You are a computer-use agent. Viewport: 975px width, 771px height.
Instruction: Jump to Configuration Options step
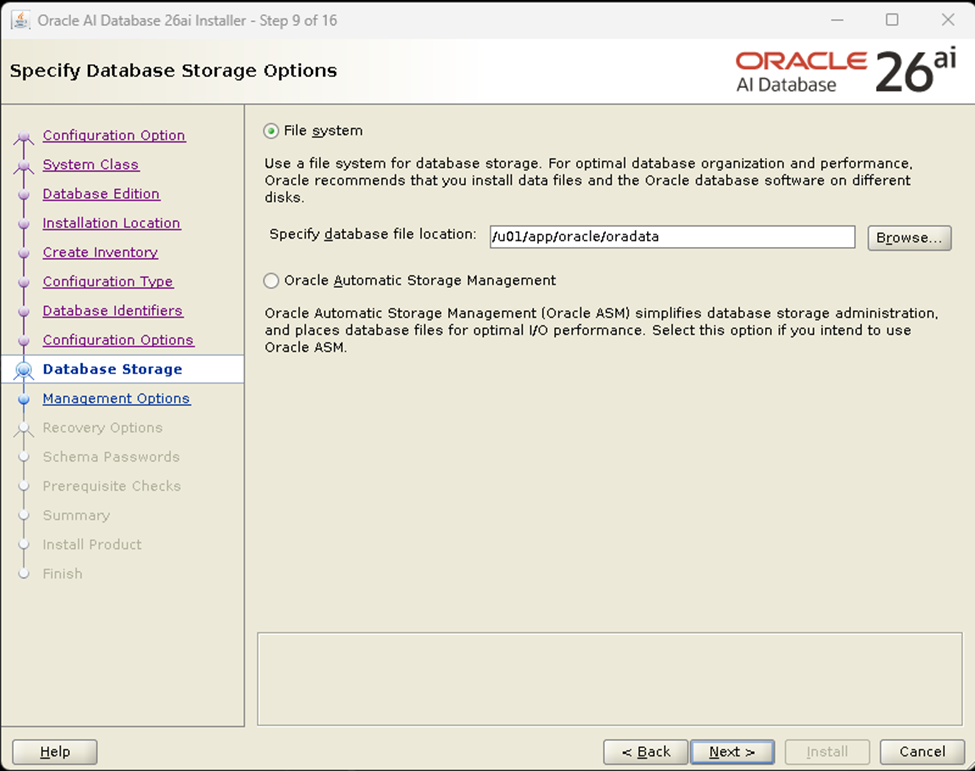pos(118,339)
